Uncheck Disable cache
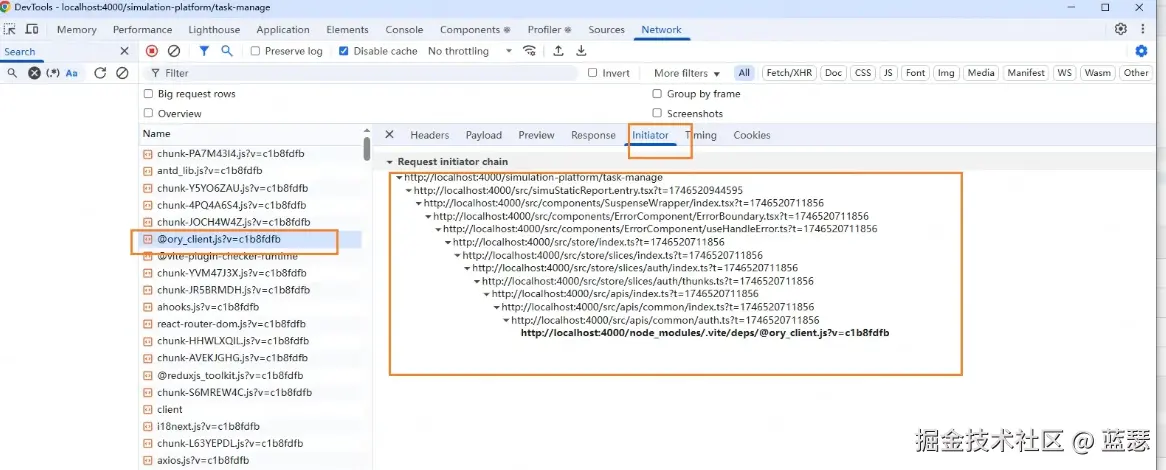 [344, 51]
